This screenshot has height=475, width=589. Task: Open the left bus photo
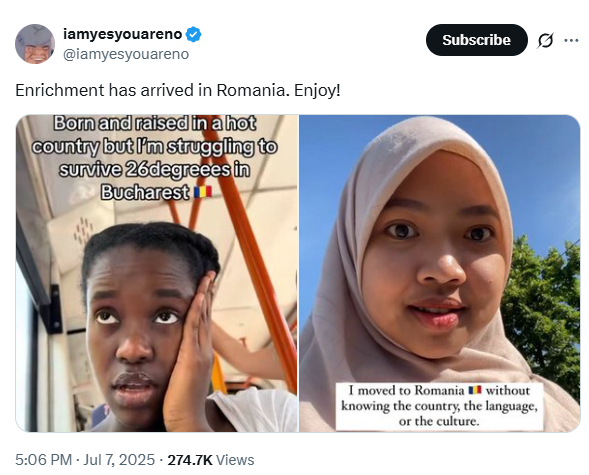157,273
